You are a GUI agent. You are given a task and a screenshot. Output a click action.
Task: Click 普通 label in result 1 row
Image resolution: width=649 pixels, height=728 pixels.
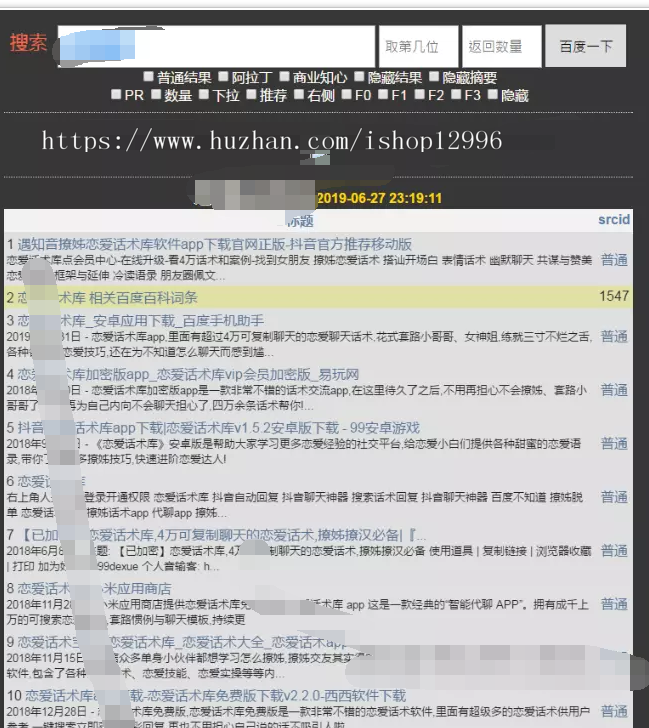coord(614,260)
